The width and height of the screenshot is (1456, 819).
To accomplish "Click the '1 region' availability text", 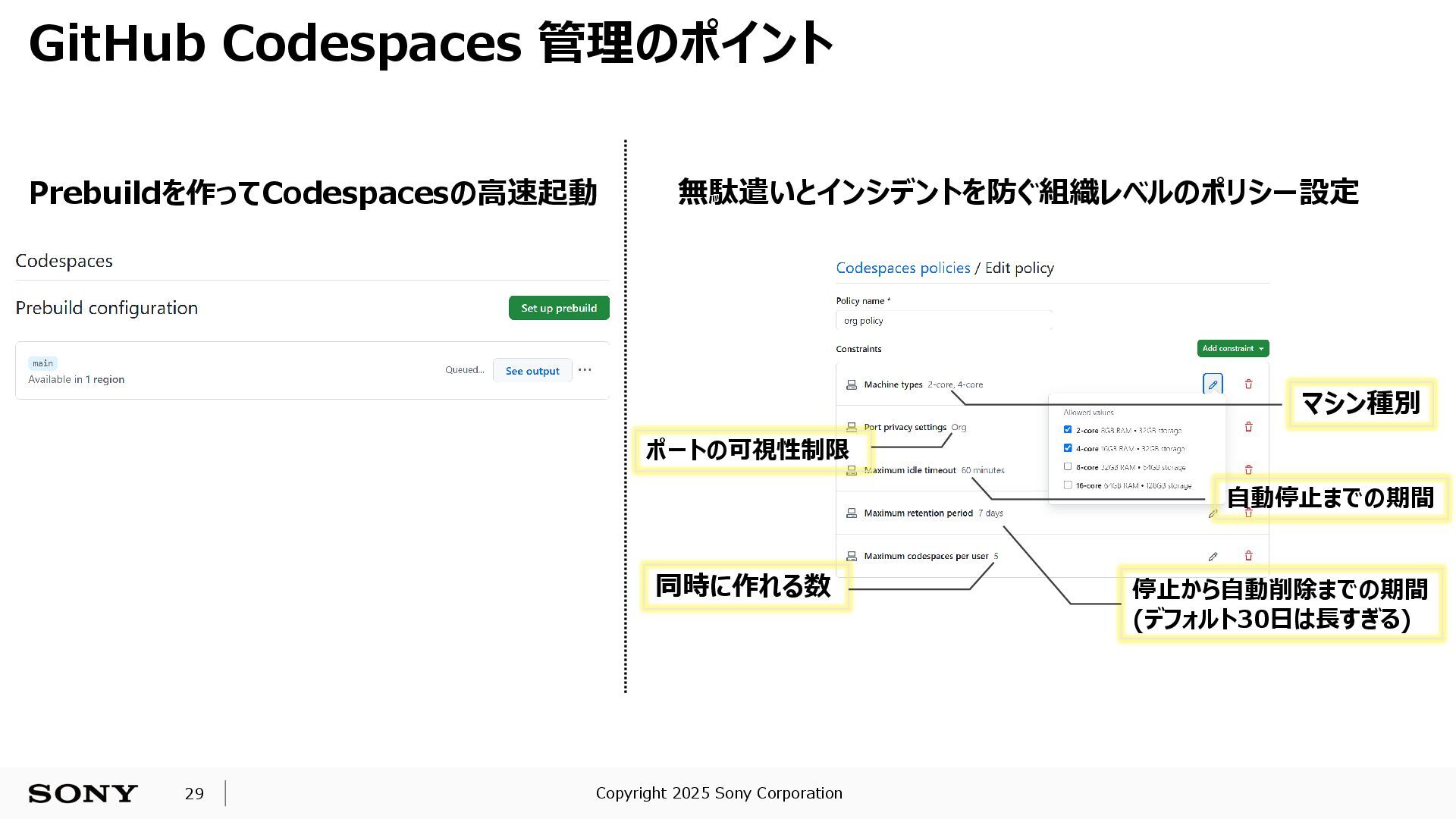I will point(105,379).
